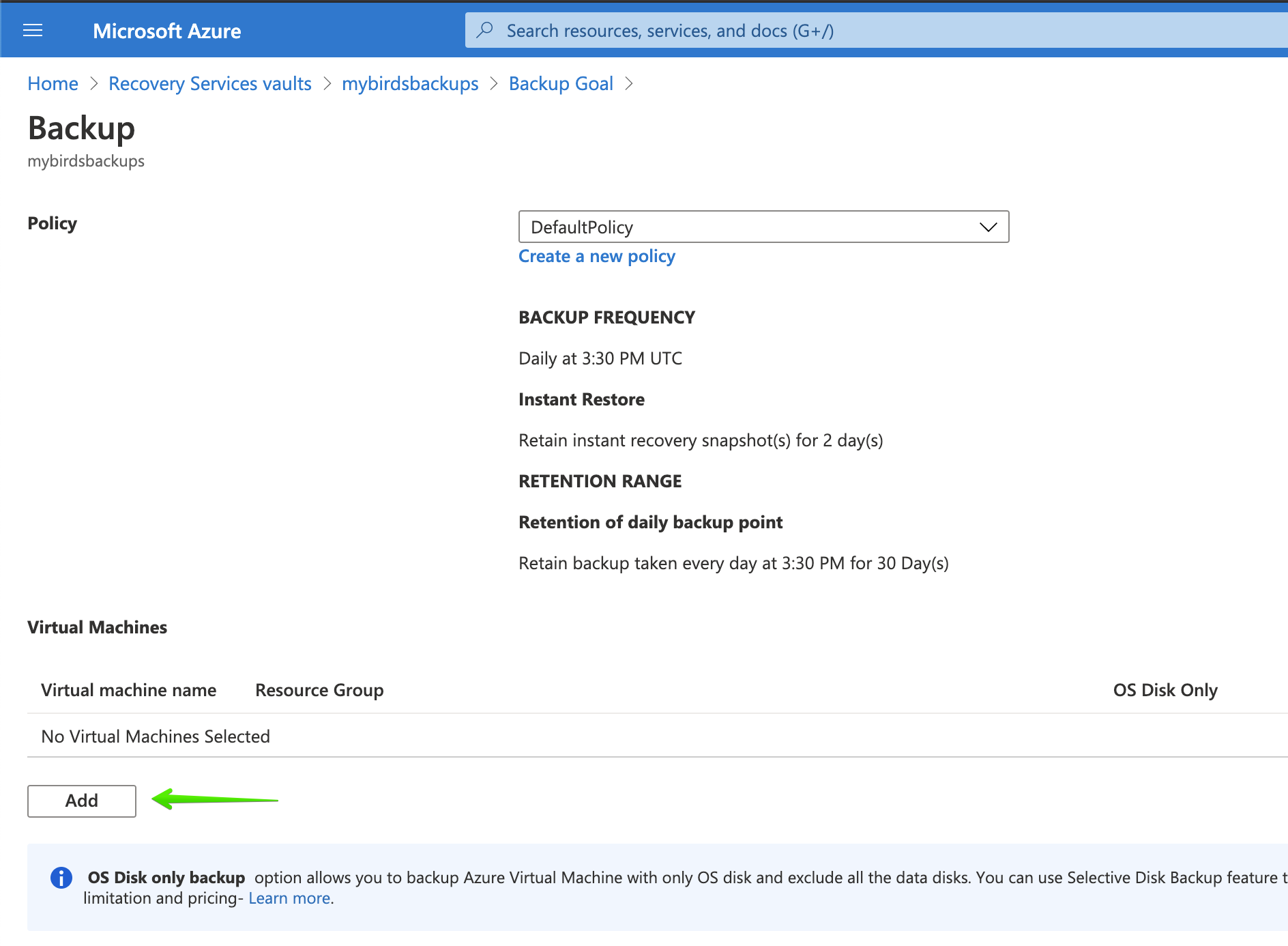The image size is (1288, 946).
Task: Click the search magnifier icon
Action: coord(484,30)
